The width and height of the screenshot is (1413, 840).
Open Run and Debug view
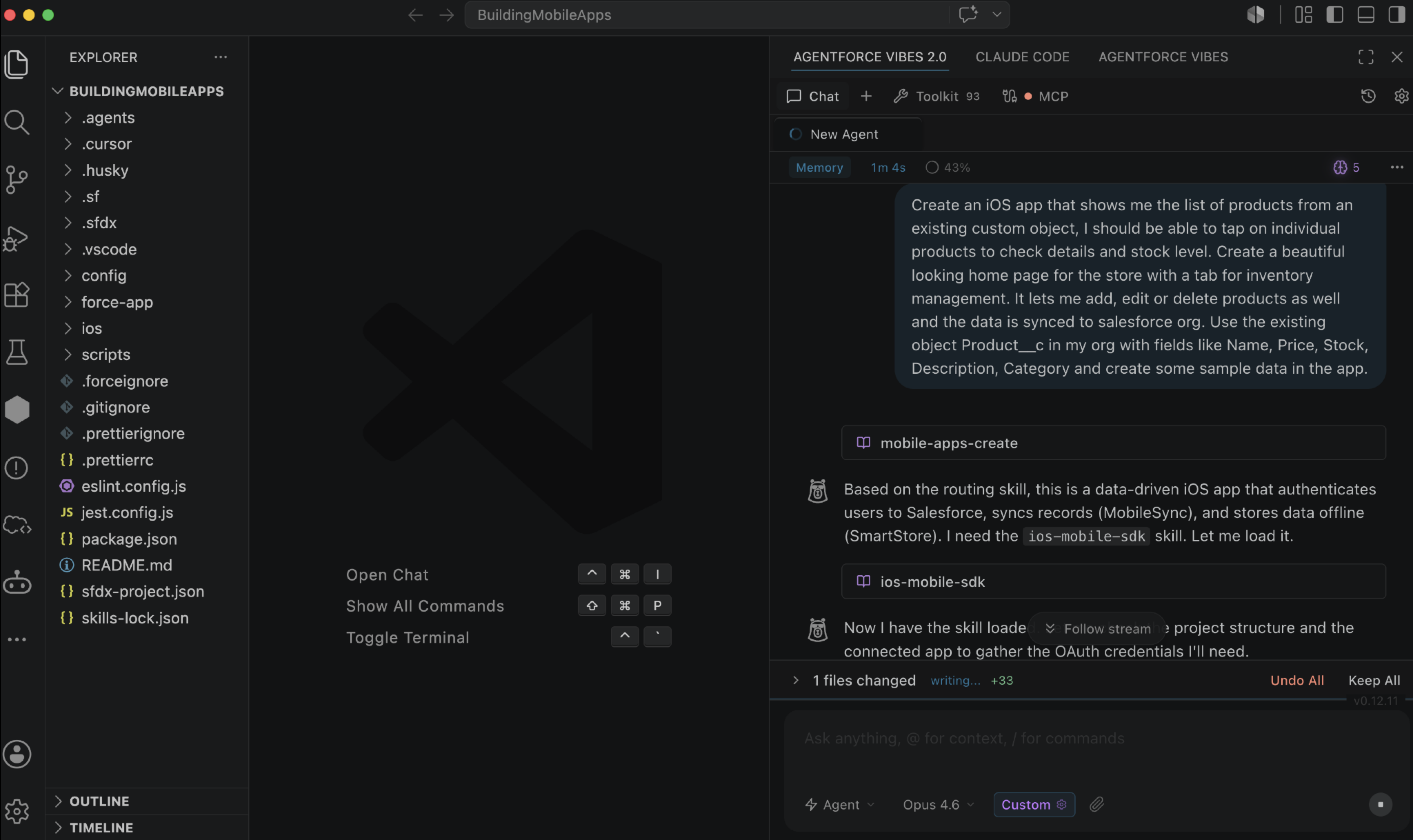pyautogui.click(x=17, y=238)
